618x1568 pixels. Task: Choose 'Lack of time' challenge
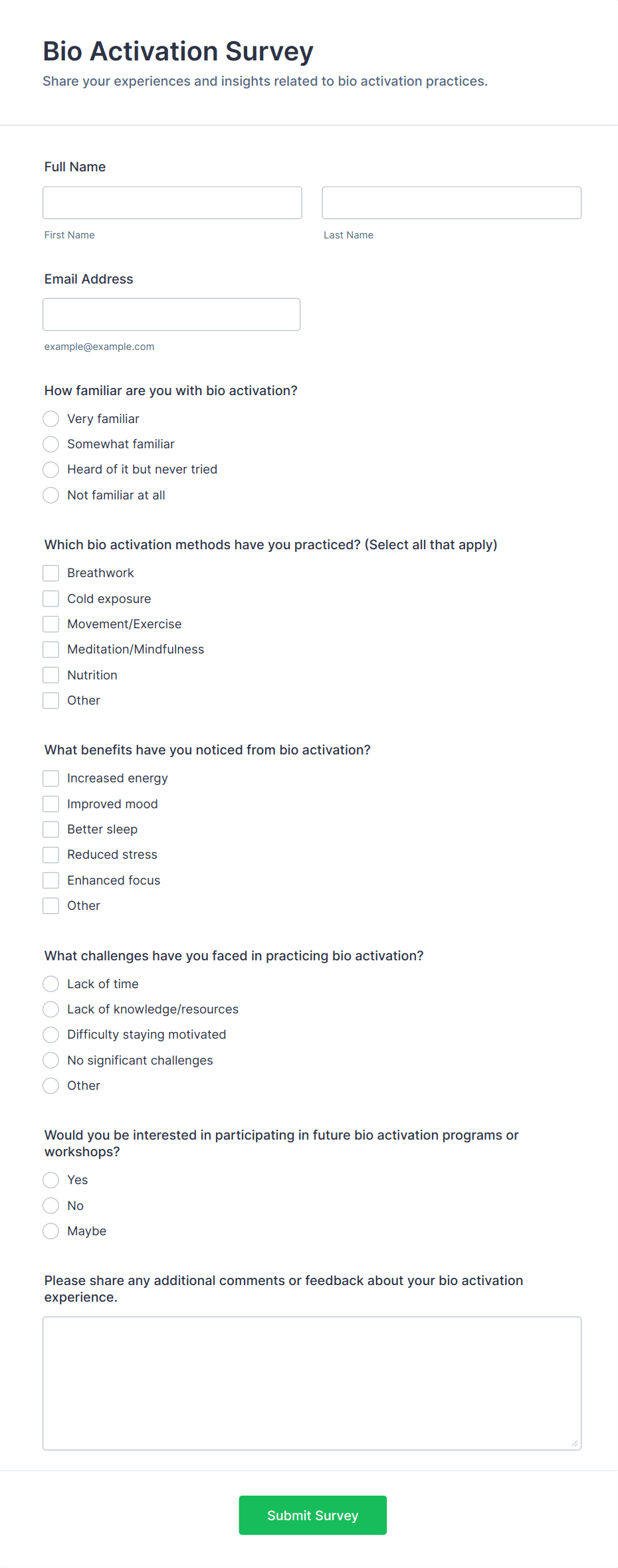[x=51, y=984]
